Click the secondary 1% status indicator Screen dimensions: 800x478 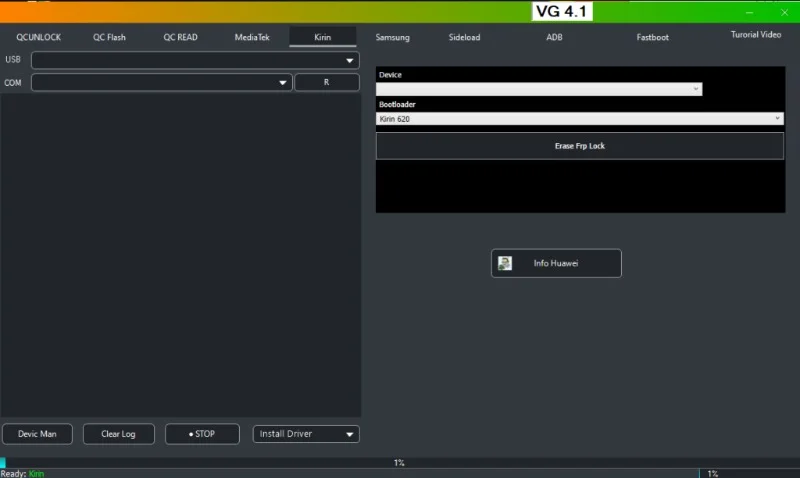(713, 473)
